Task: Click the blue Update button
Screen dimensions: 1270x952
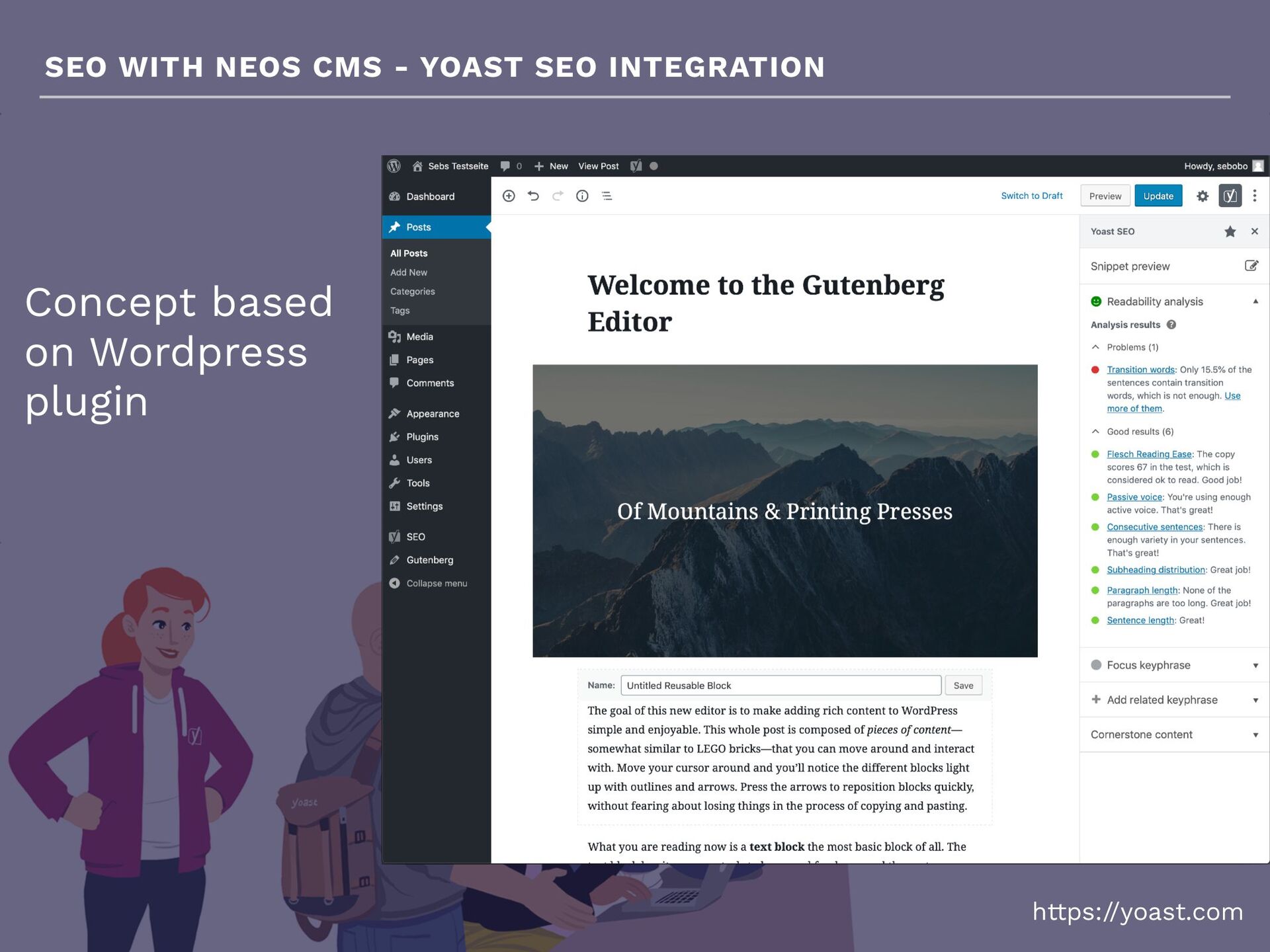Action: tap(1158, 196)
